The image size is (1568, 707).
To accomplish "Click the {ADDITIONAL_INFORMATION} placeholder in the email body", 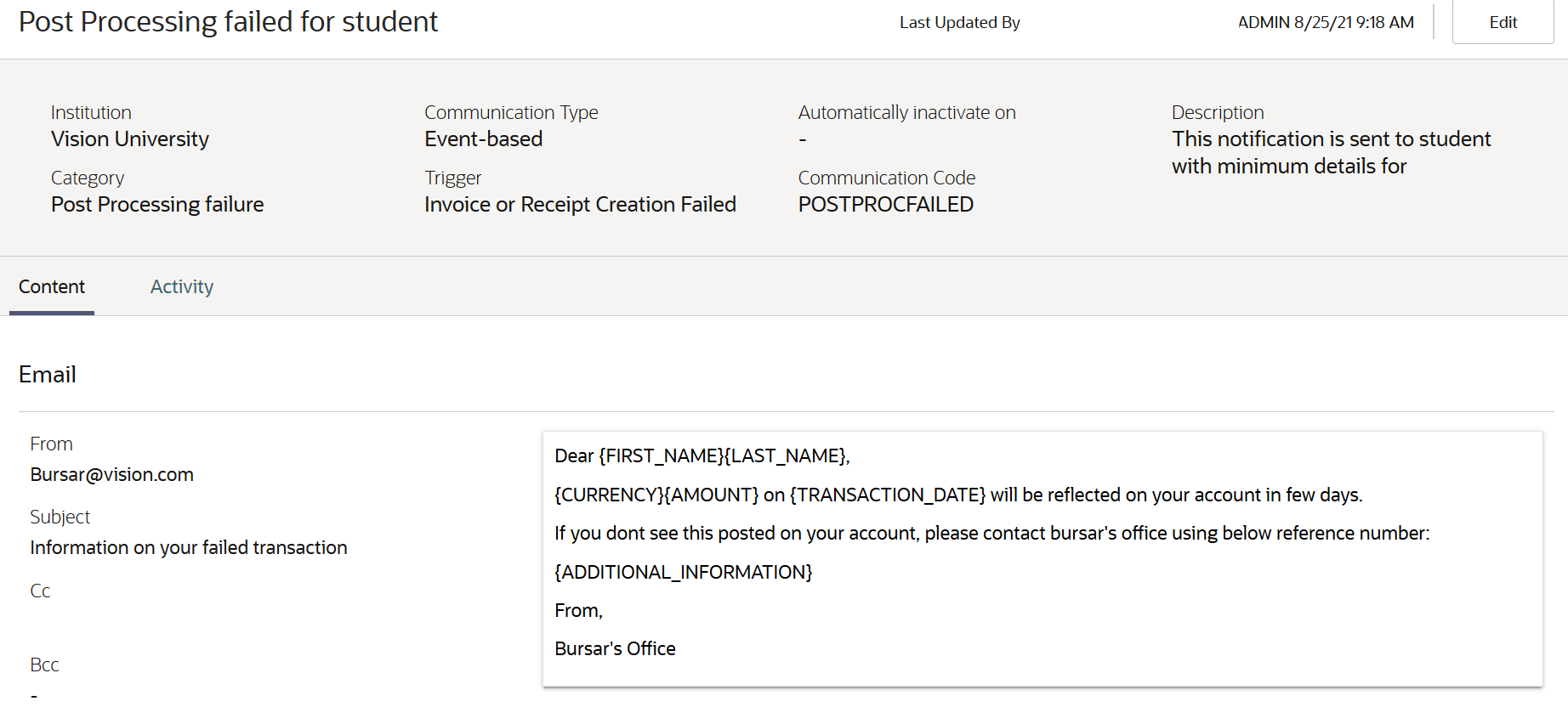I will coord(683,573).
